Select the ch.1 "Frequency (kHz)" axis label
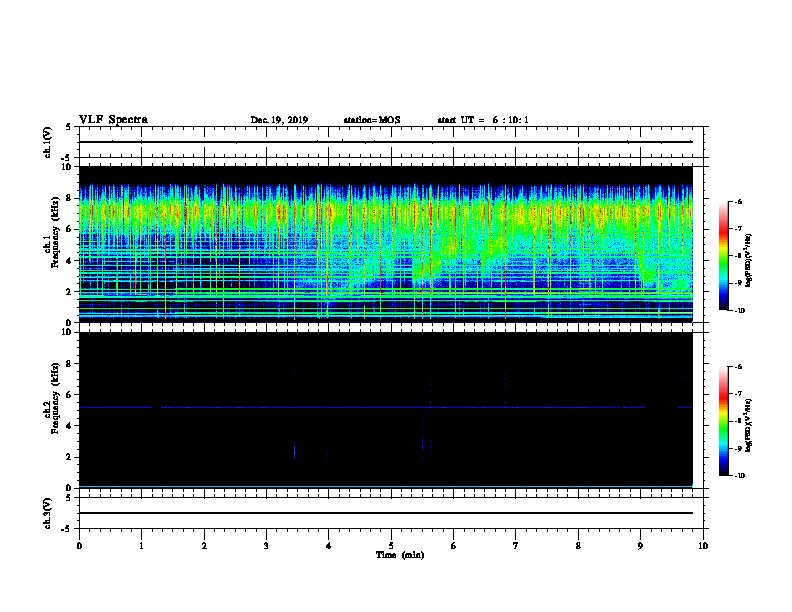This screenshot has width=792, height=612. click(54, 232)
